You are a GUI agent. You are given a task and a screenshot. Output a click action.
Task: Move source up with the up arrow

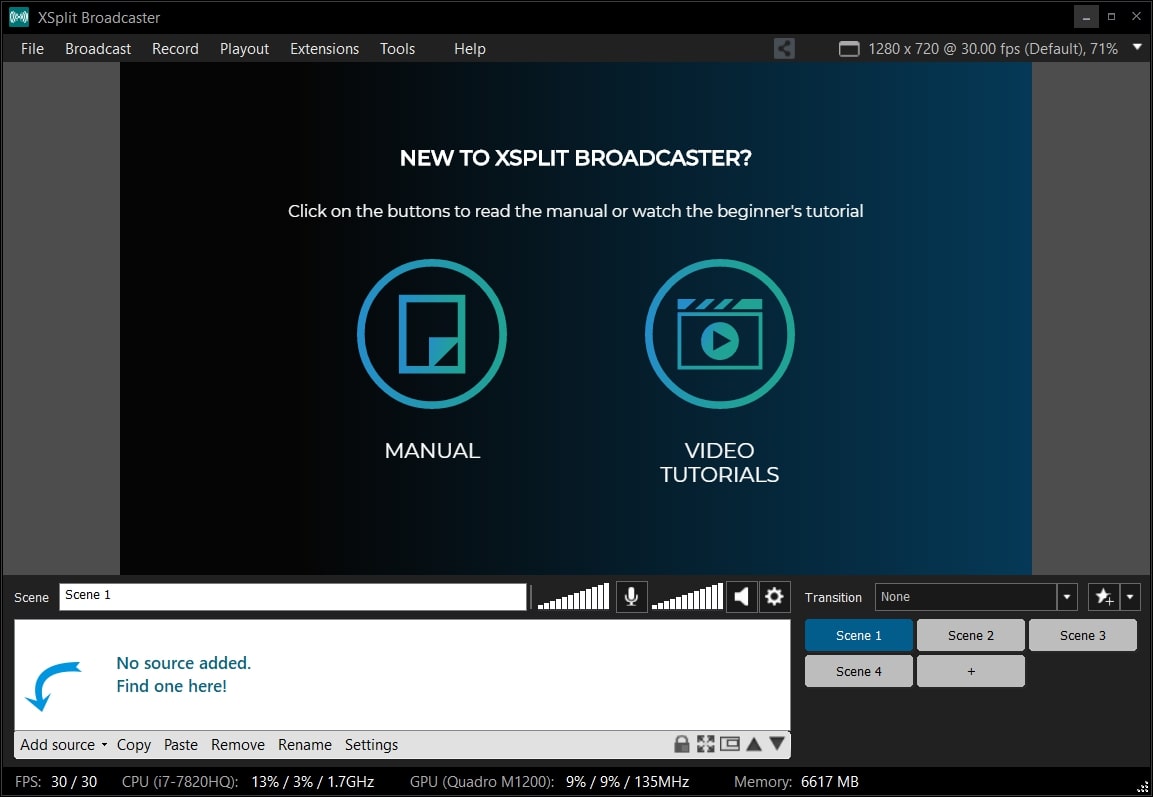pos(754,744)
